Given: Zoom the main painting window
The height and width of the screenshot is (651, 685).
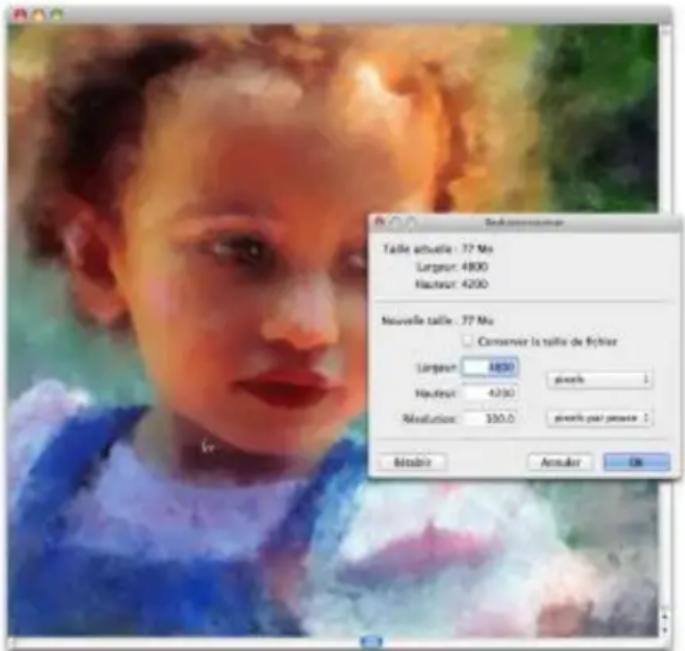Looking at the screenshot, I should point(57,15).
